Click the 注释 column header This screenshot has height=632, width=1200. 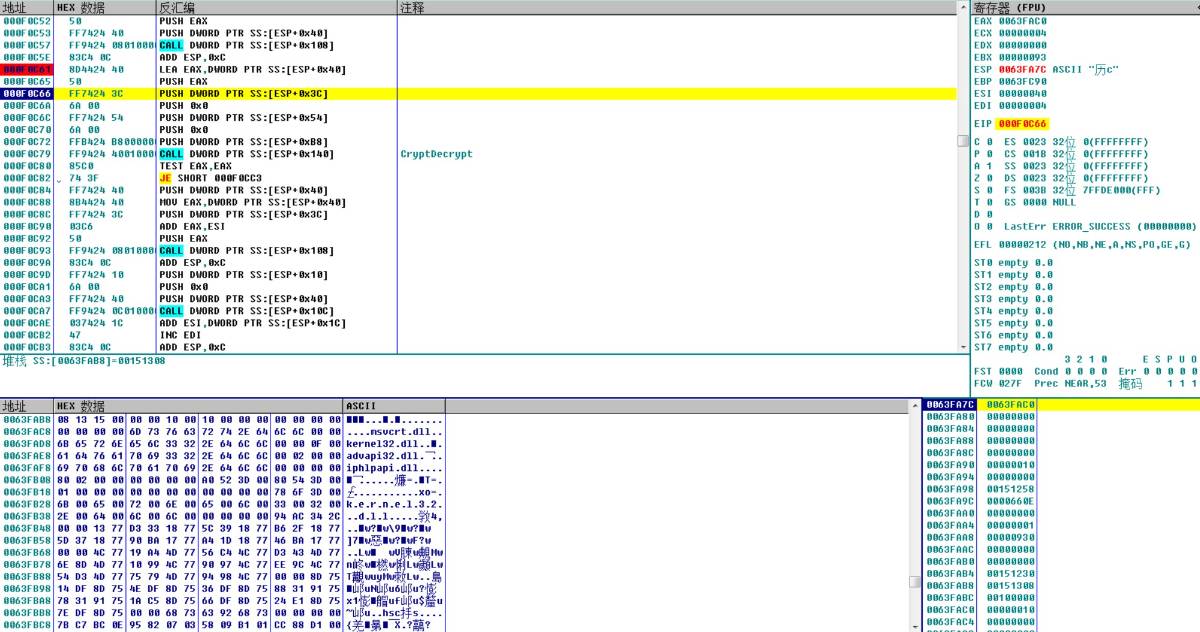click(677, 7)
